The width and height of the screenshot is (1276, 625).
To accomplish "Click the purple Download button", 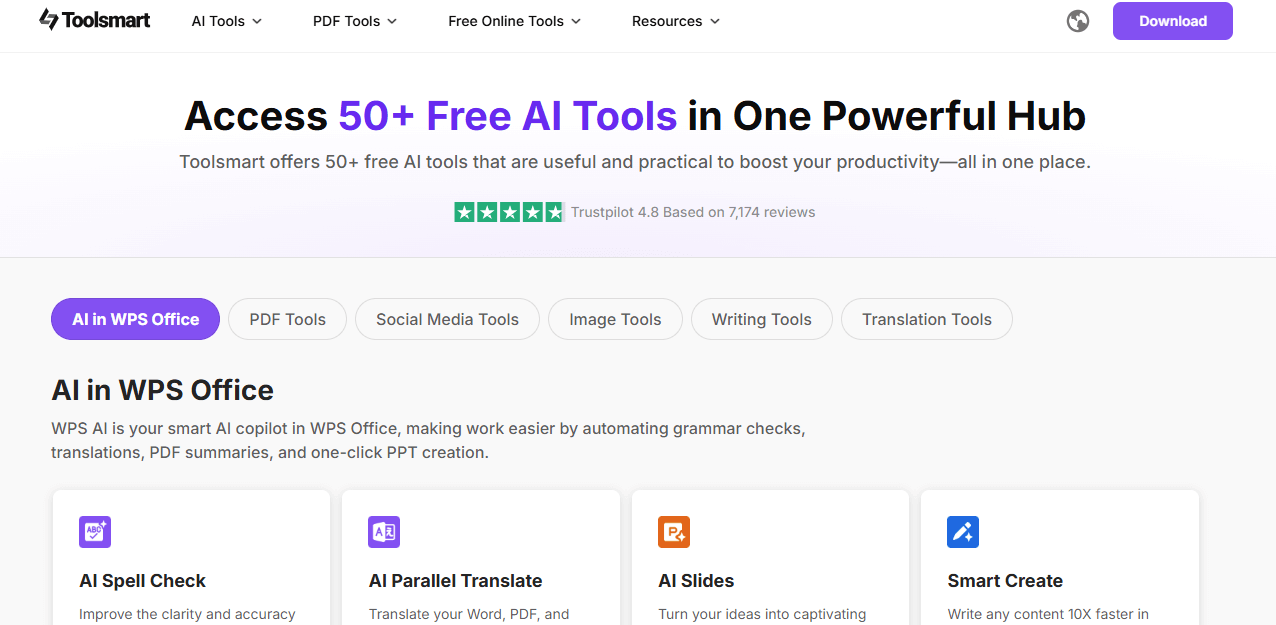I will coord(1173,21).
